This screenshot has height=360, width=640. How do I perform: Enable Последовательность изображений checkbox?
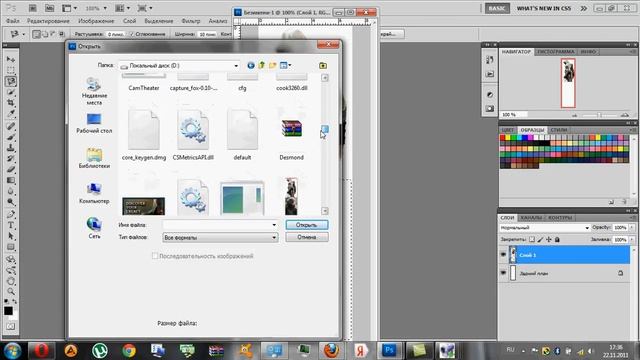[x=155, y=256]
